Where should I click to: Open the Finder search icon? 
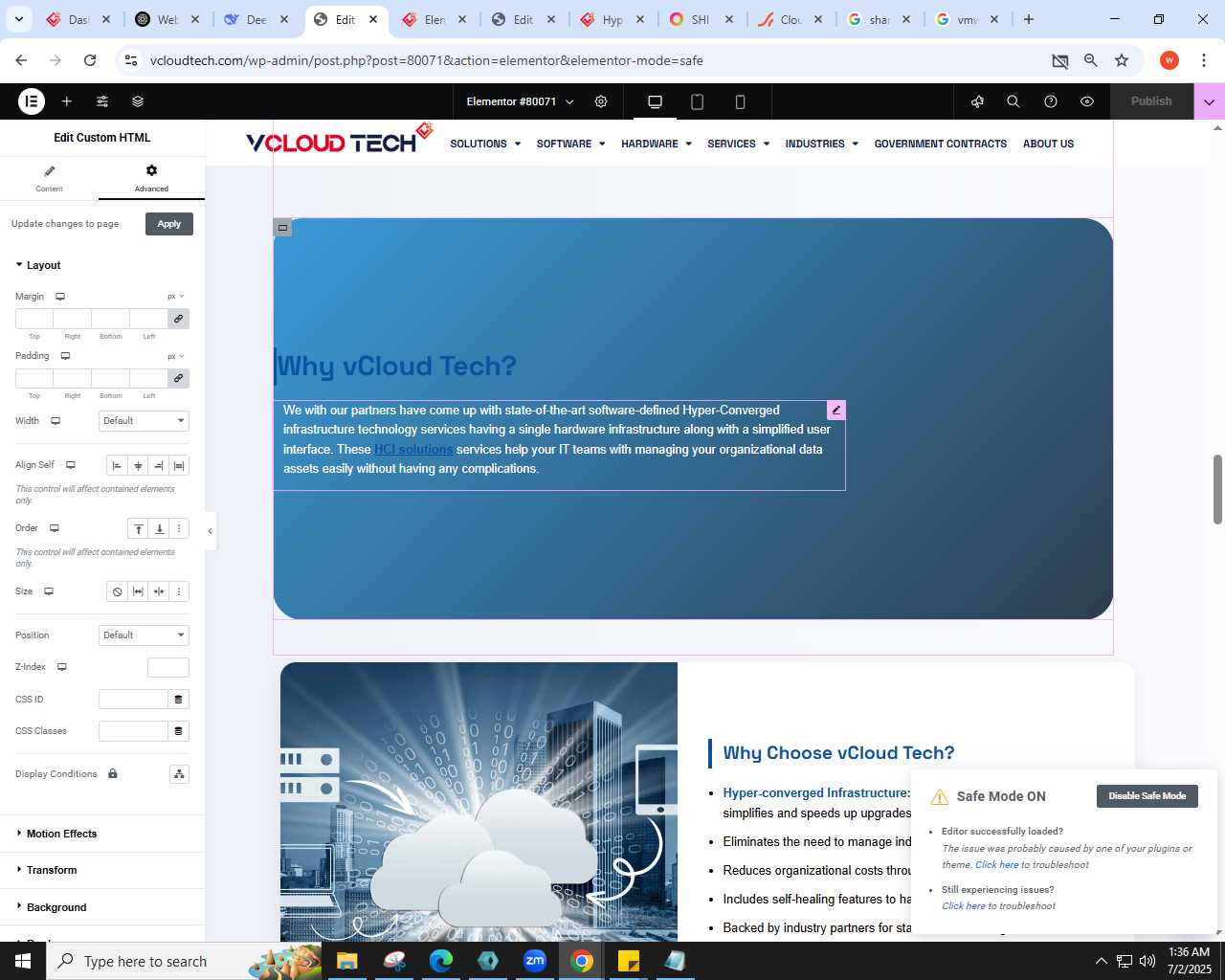pyautogui.click(x=1013, y=101)
